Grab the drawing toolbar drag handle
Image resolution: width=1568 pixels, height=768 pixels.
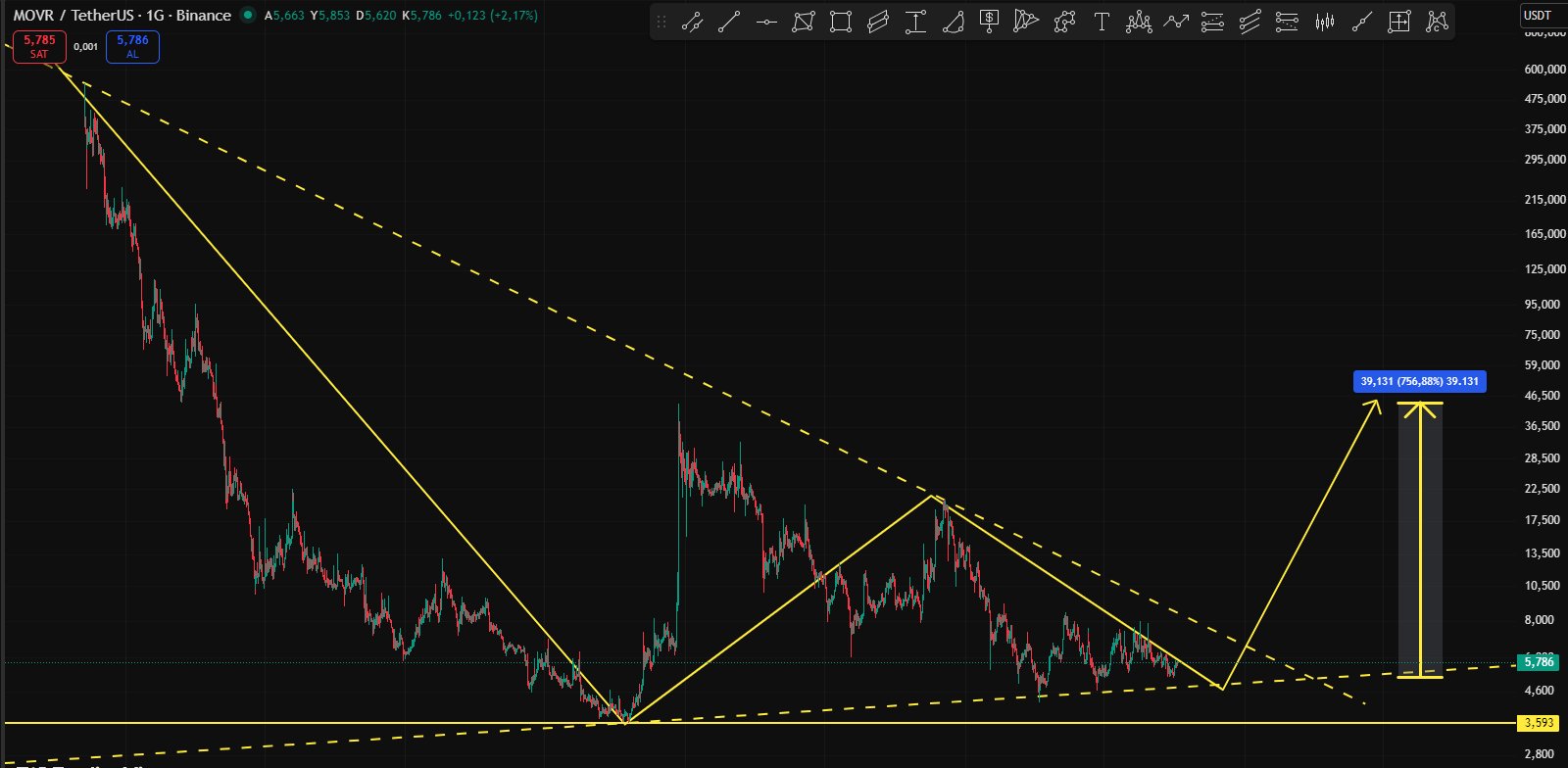[x=661, y=22]
